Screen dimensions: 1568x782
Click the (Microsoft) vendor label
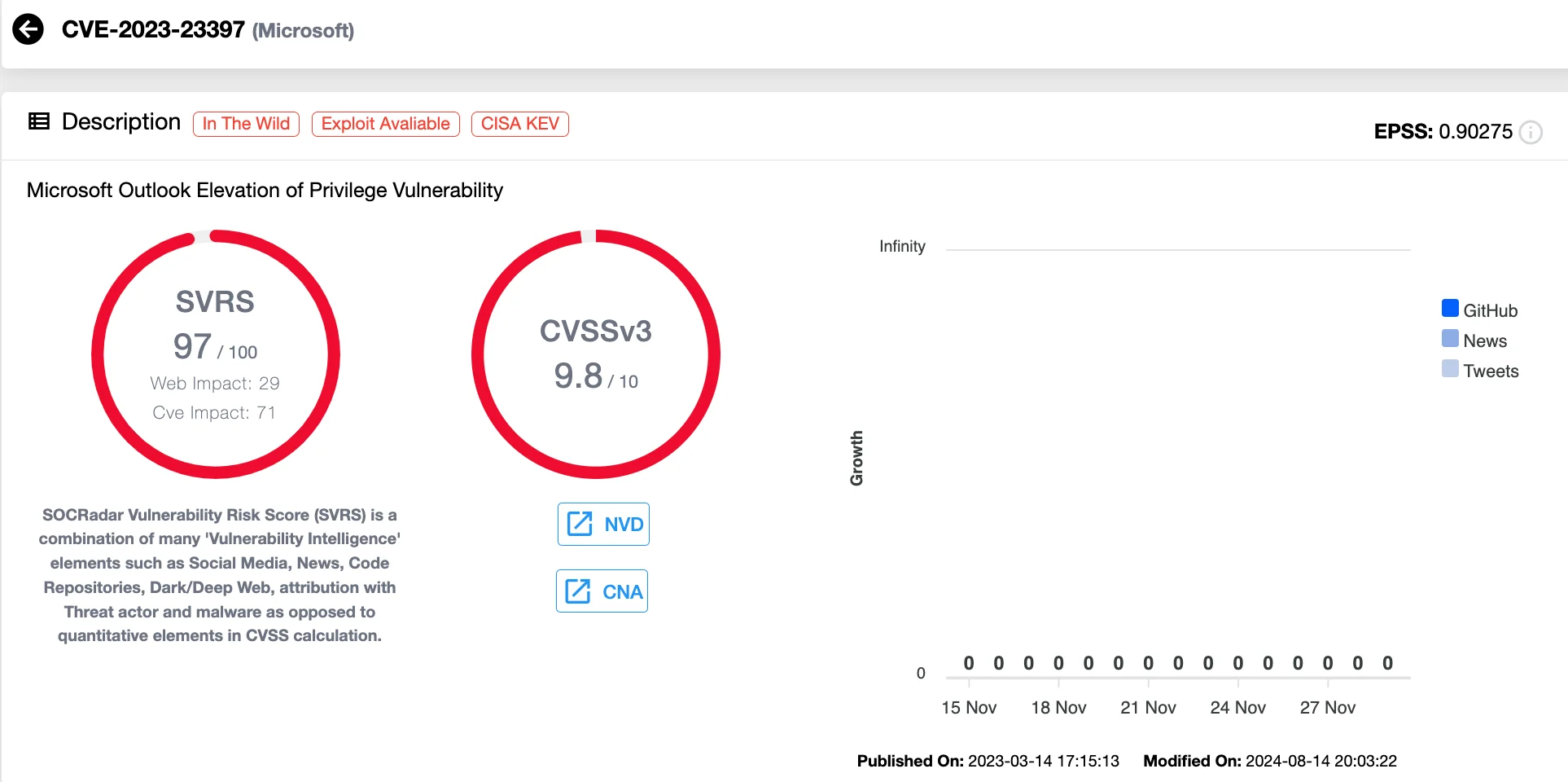pyautogui.click(x=303, y=31)
